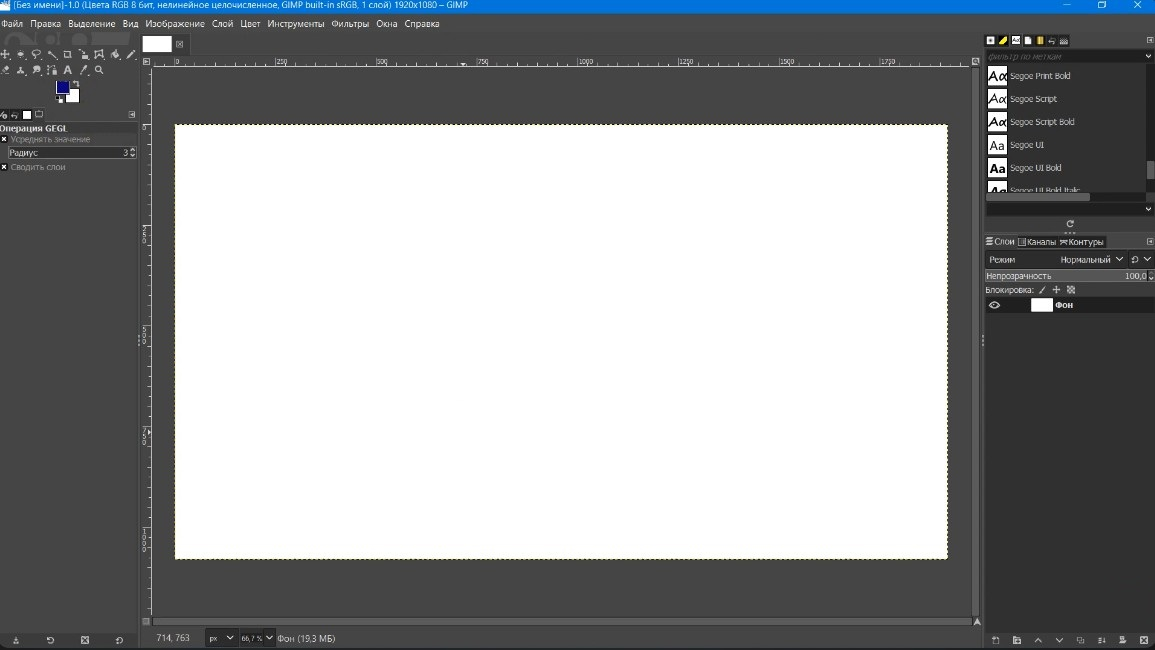This screenshot has height=650, width=1155.
Task: Choose the Segoe Script font
Action: [x=1033, y=99]
